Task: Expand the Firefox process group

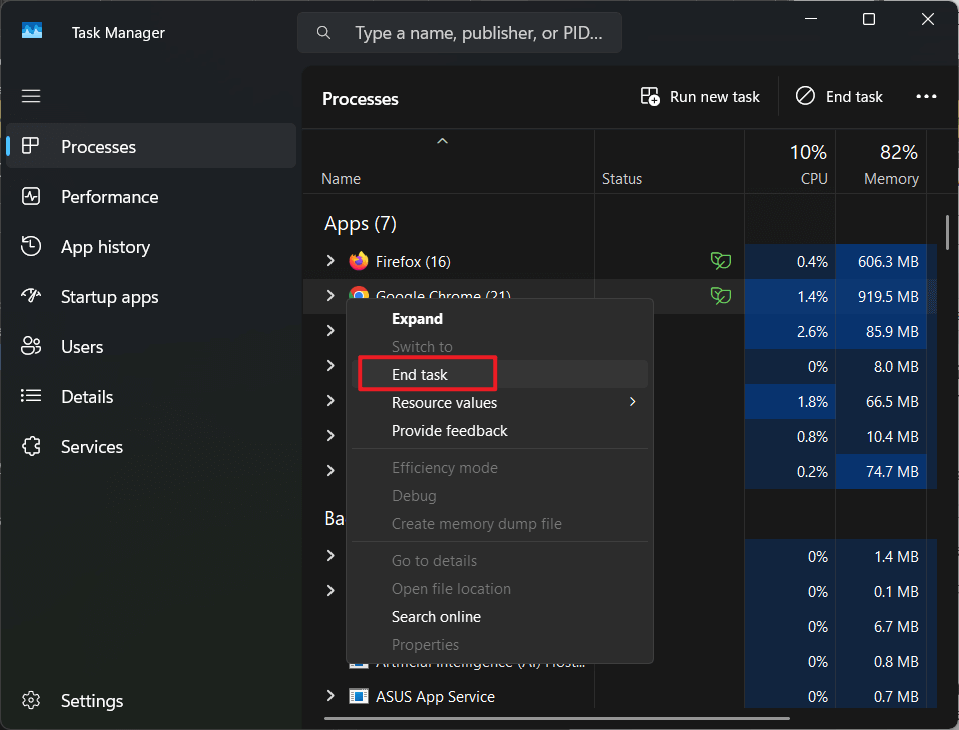Action: [x=330, y=261]
